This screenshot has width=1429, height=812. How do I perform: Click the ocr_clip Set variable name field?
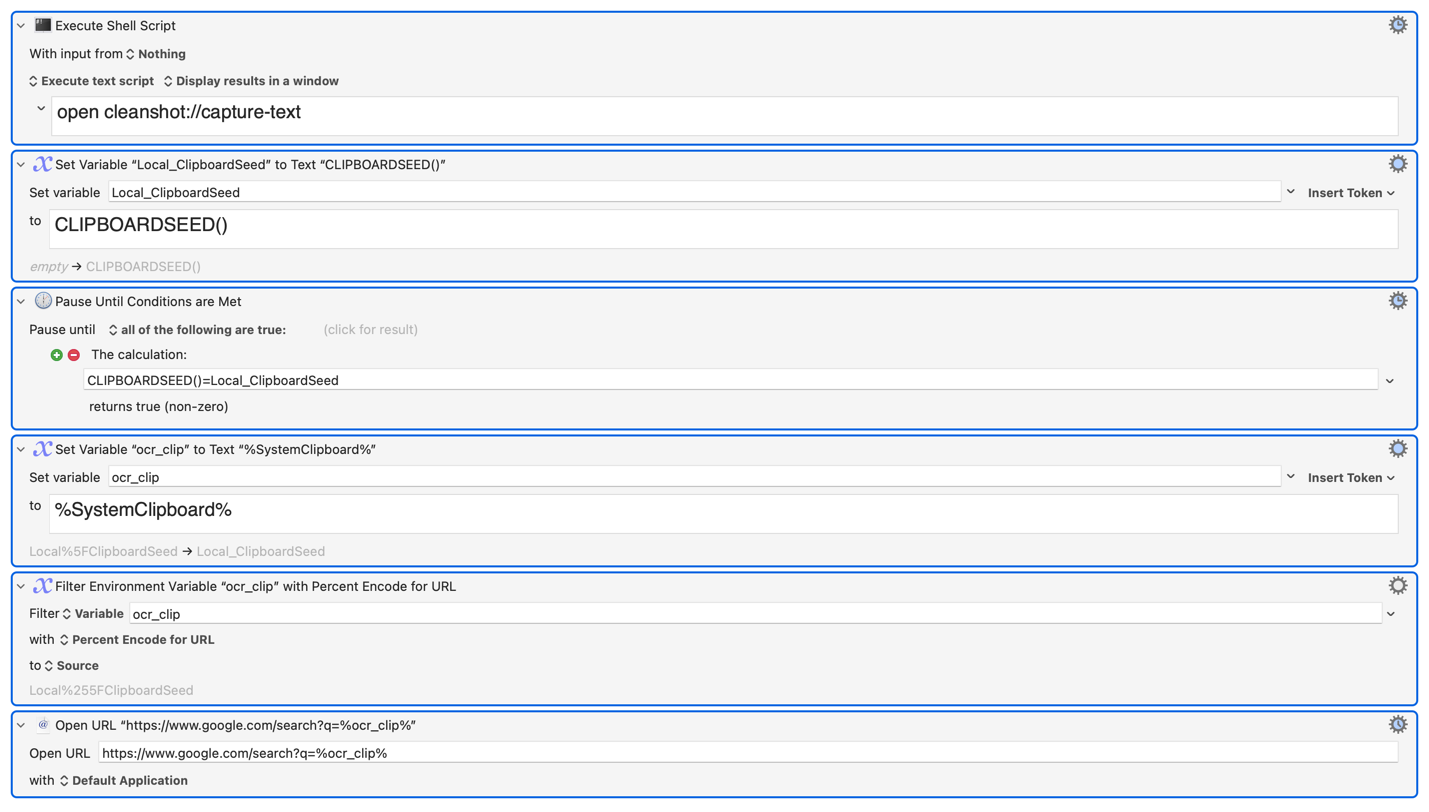coord(694,477)
